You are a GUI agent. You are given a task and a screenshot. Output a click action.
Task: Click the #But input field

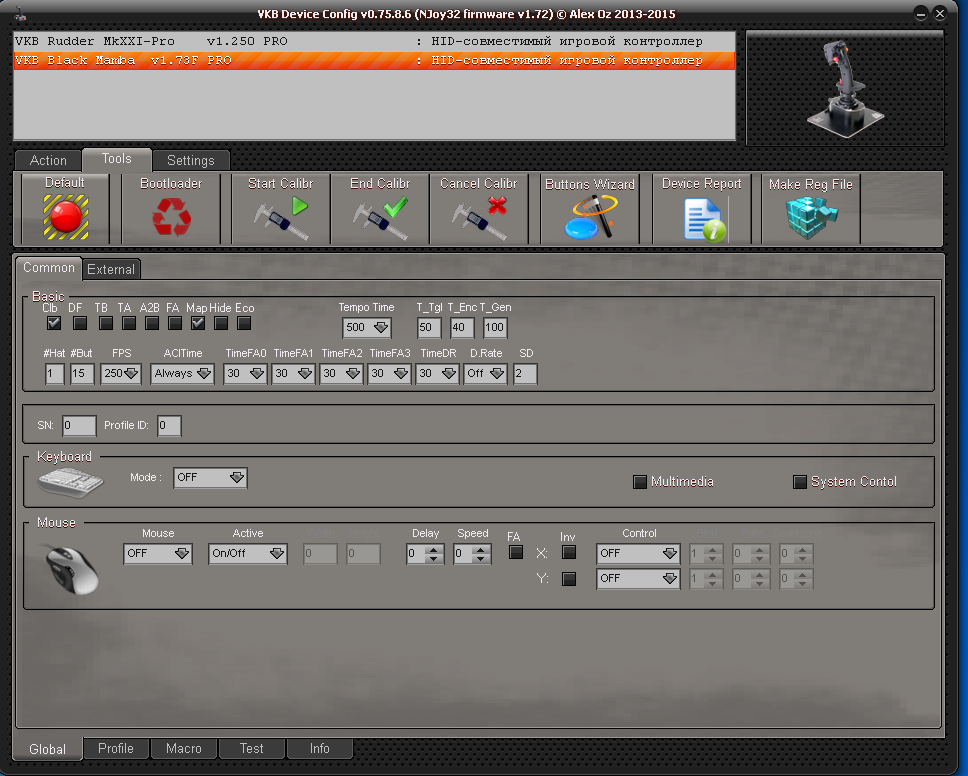click(x=82, y=373)
